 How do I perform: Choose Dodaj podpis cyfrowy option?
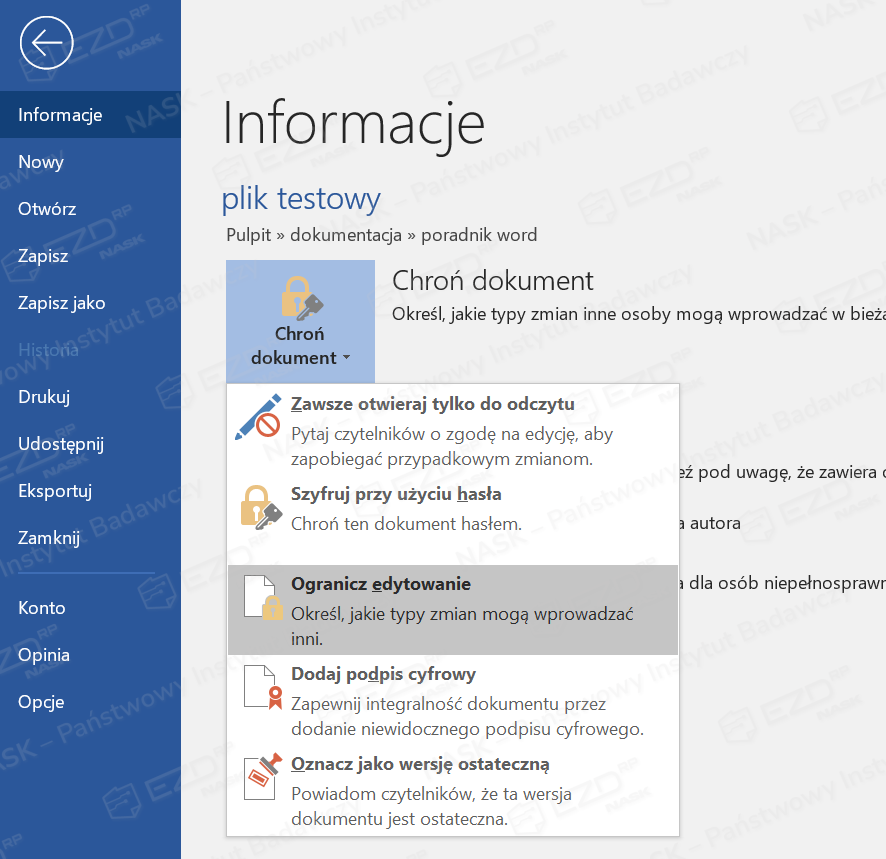[x=383, y=674]
